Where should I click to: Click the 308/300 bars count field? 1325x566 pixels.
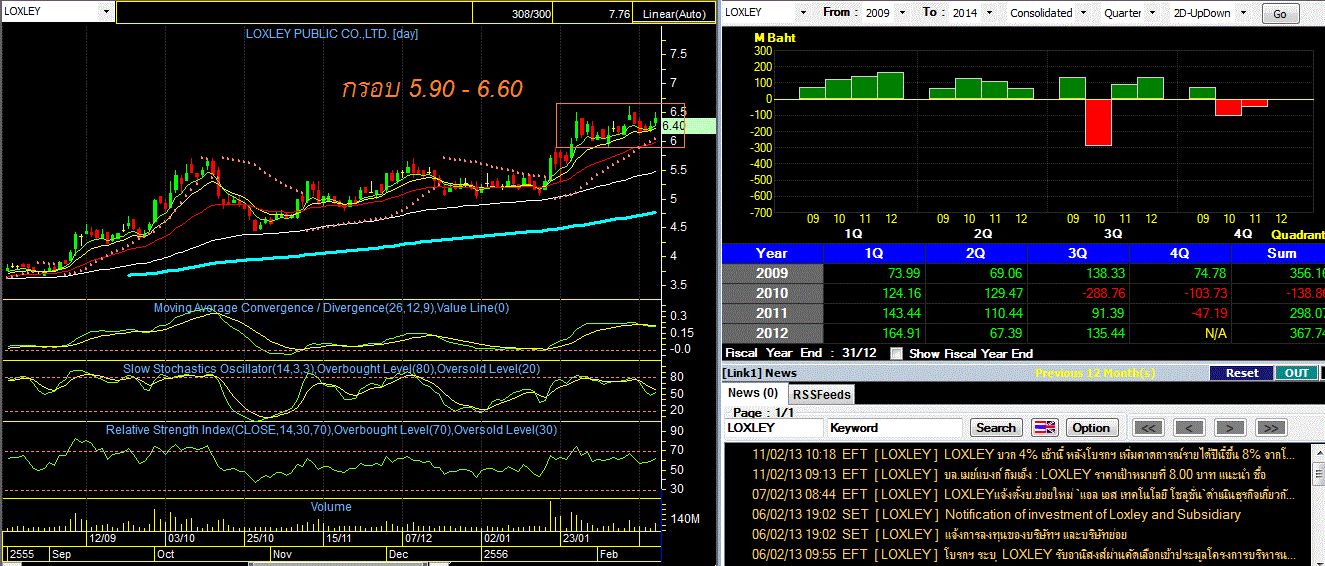[514, 14]
